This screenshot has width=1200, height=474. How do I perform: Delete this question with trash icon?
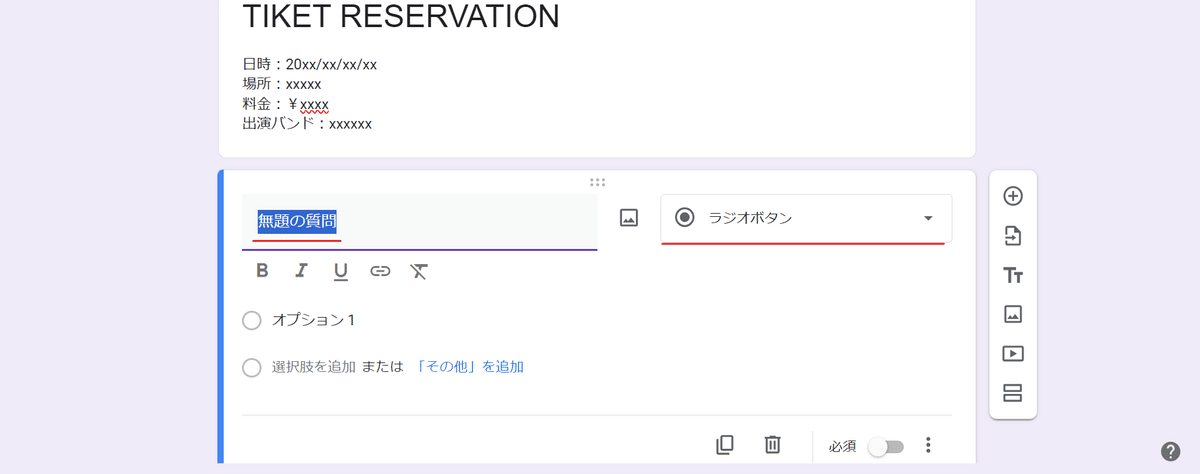pos(773,445)
